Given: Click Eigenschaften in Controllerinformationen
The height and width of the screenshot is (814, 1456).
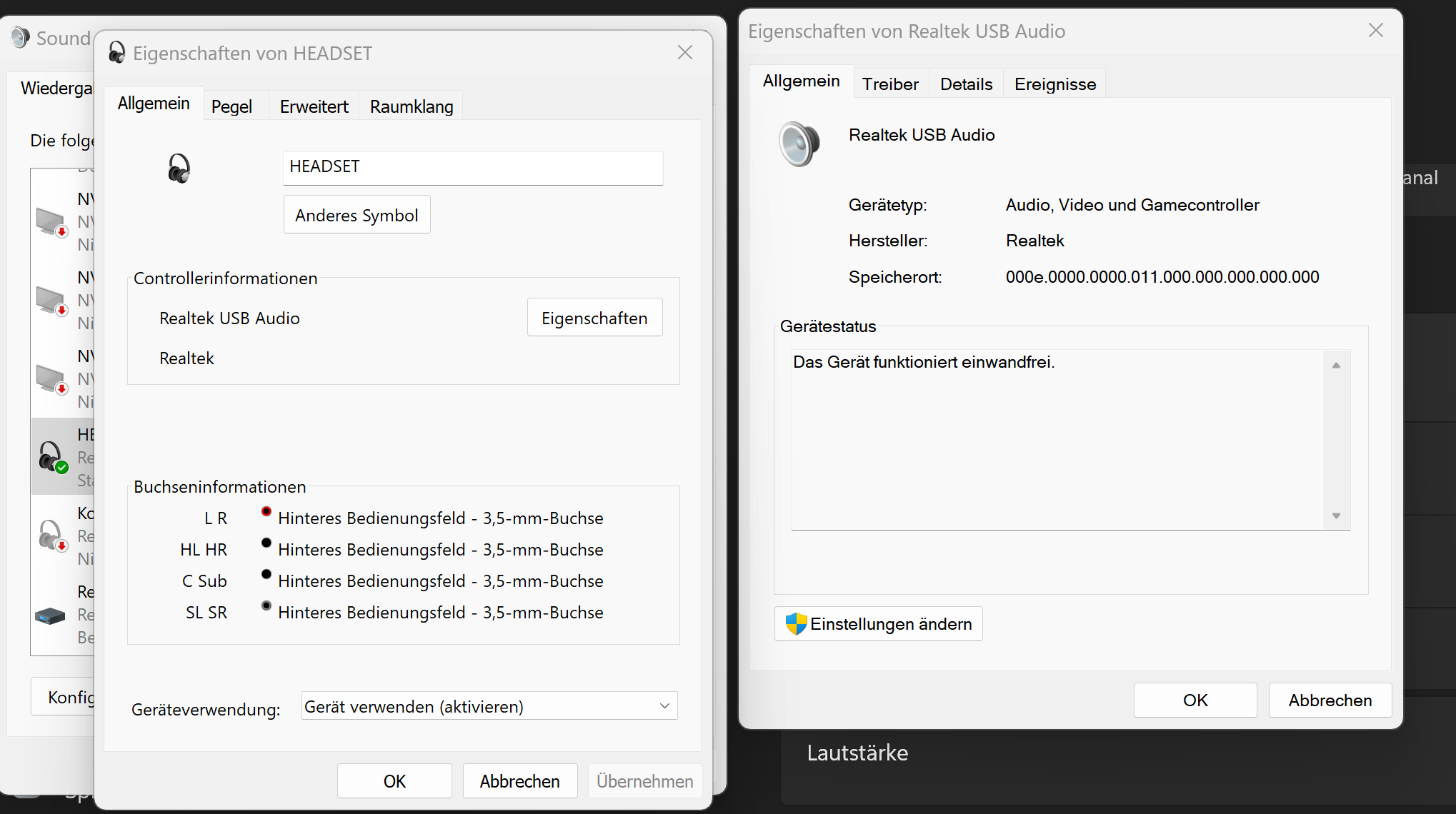Looking at the screenshot, I should 594,318.
